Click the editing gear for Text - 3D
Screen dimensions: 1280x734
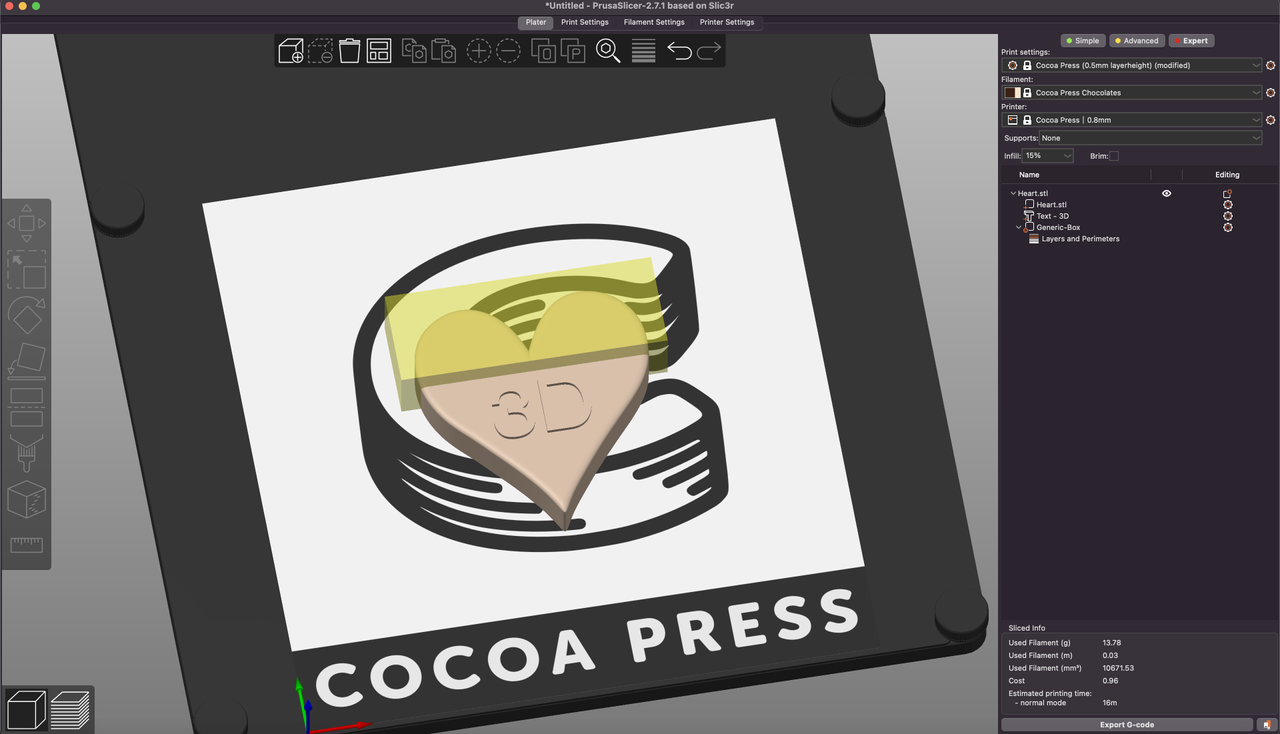(x=1228, y=216)
